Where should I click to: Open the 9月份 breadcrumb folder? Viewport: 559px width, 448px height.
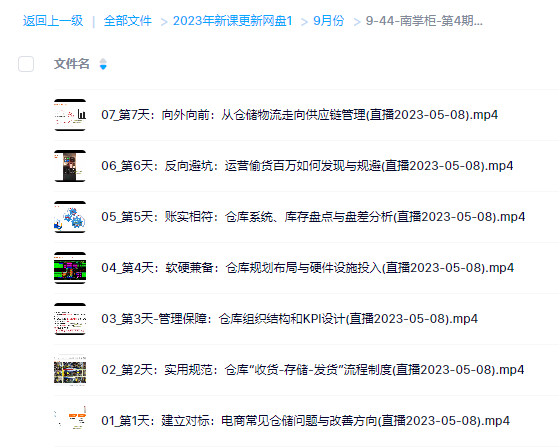tap(328, 21)
